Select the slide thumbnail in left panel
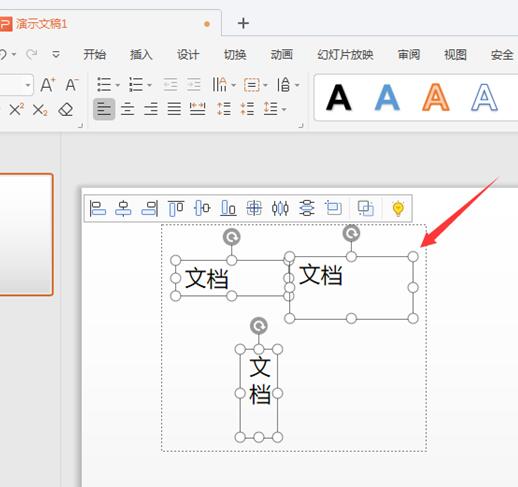 [26, 234]
